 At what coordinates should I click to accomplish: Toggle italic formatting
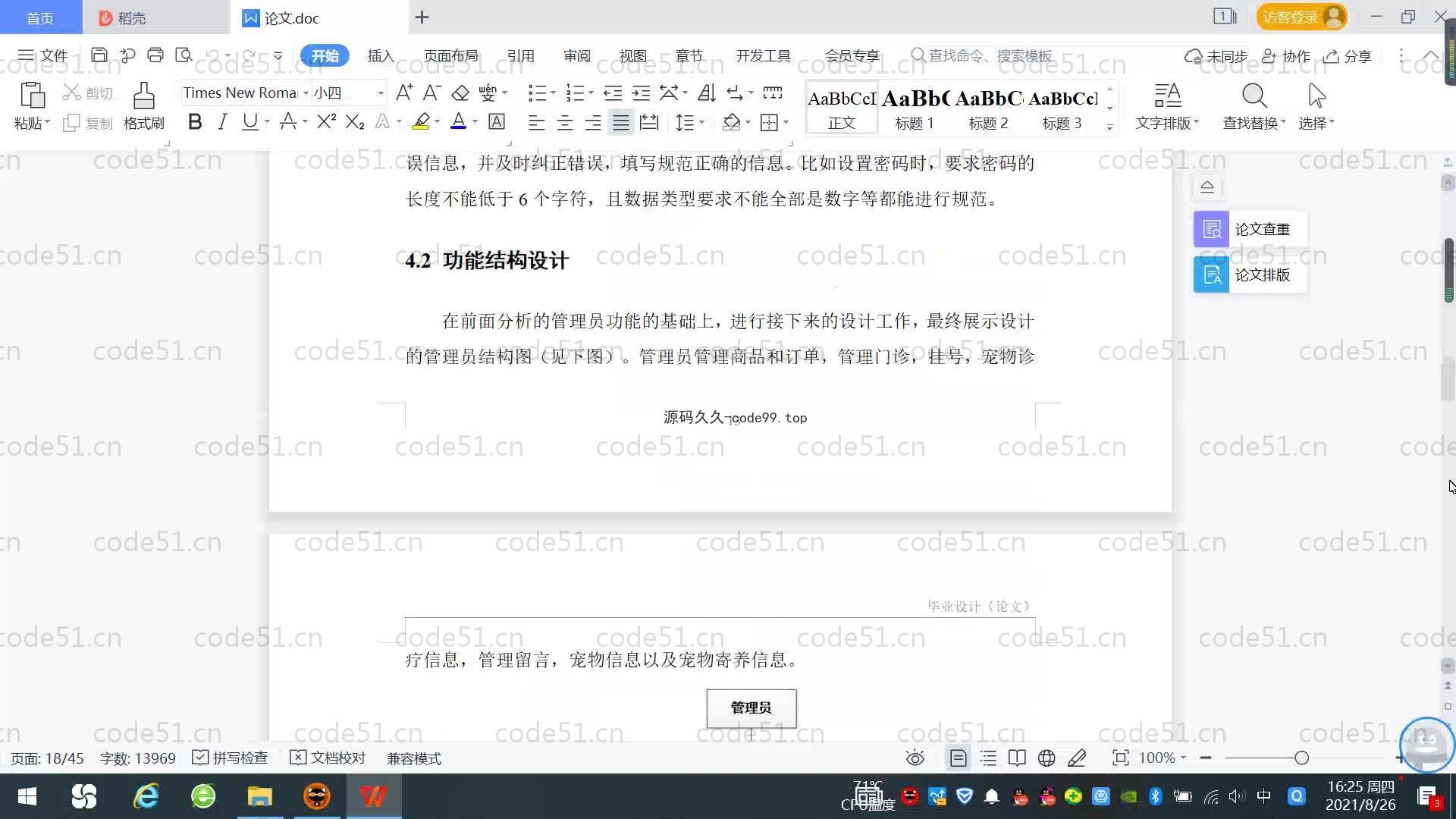(222, 122)
